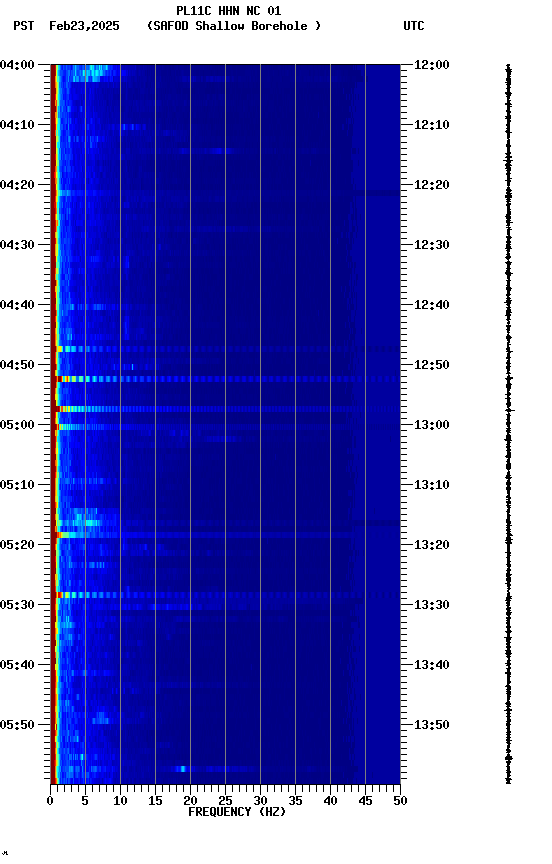This screenshot has width=552, height=864.
Task: Click the 15 Hz frequency axis label
Action: tap(155, 801)
